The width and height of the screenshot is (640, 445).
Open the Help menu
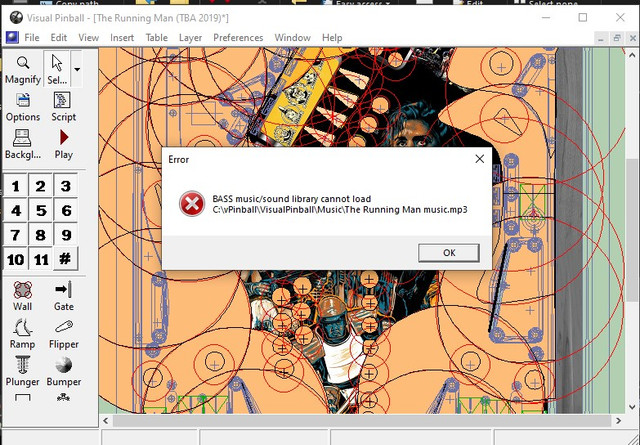(x=332, y=38)
